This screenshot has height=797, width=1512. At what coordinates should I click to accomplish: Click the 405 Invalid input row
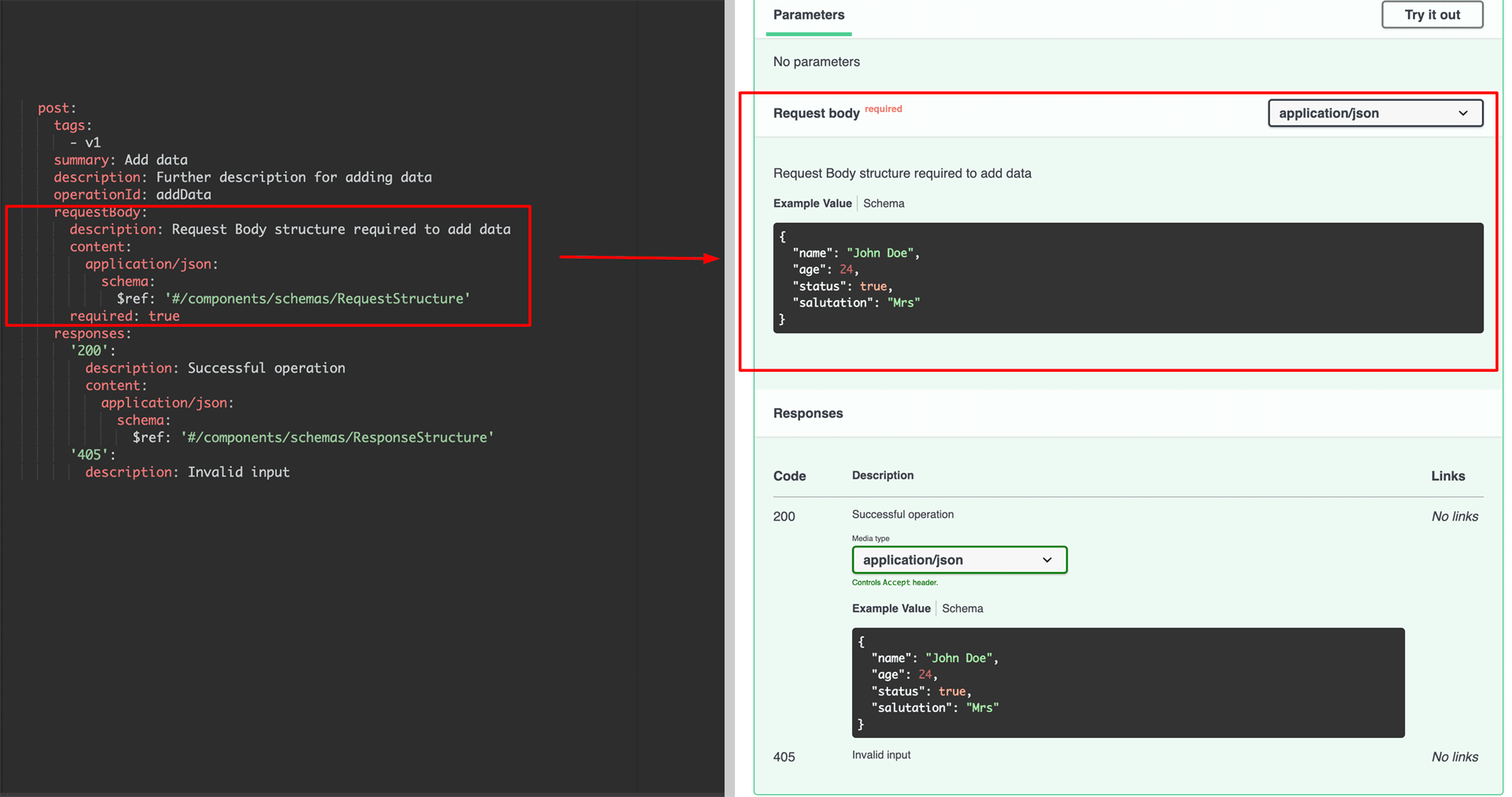coord(880,754)
